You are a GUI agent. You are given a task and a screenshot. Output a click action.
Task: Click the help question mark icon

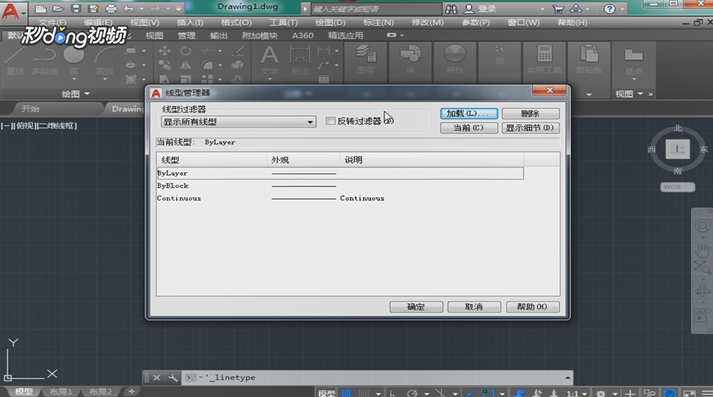[609, 9]
